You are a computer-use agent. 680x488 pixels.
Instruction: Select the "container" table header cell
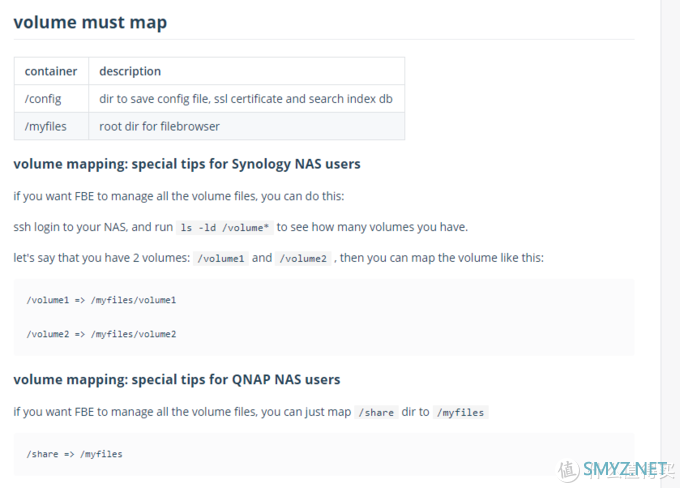[51, 71]
